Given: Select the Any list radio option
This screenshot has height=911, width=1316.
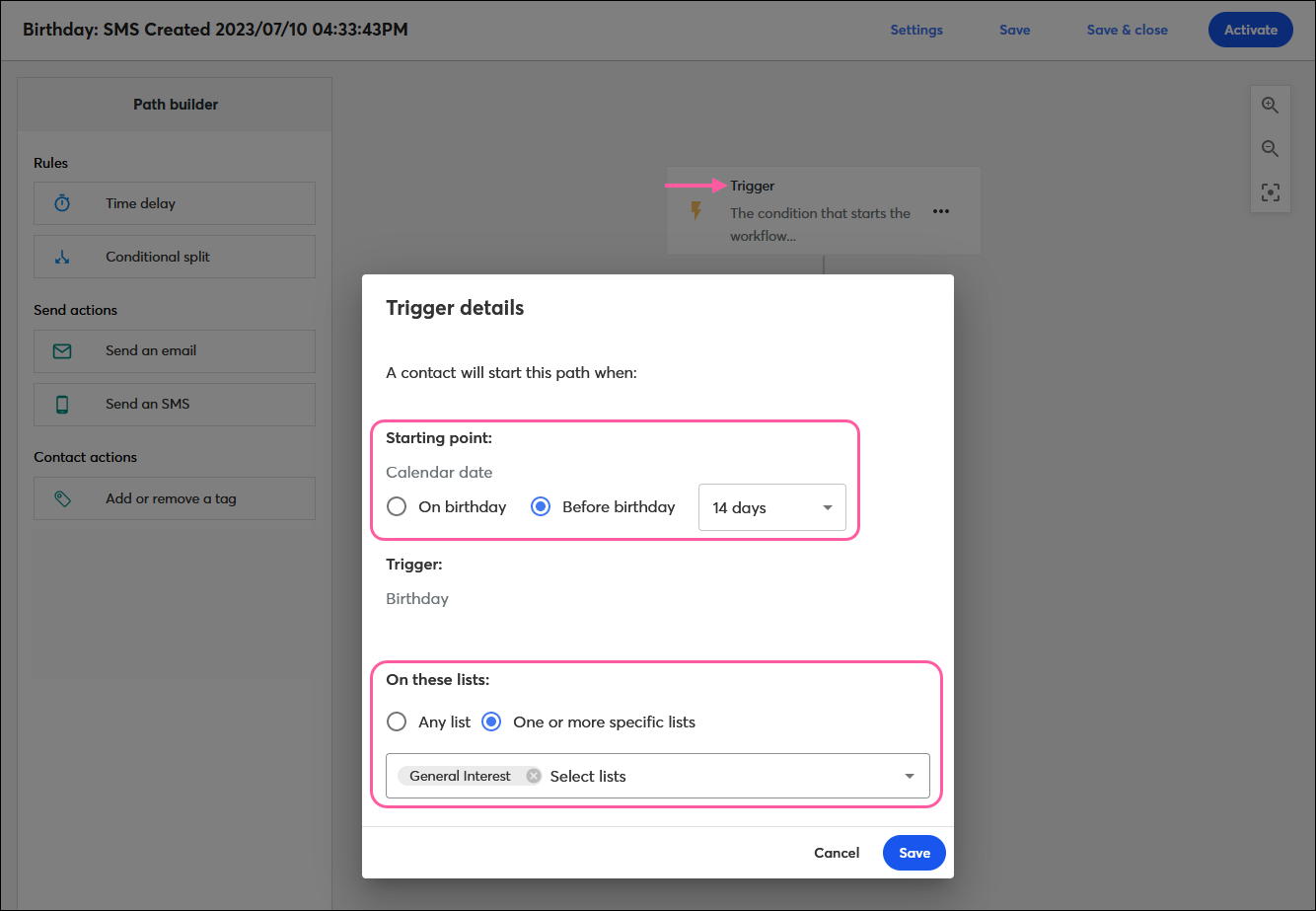Looking at the screenshot, I should point(397,721).
